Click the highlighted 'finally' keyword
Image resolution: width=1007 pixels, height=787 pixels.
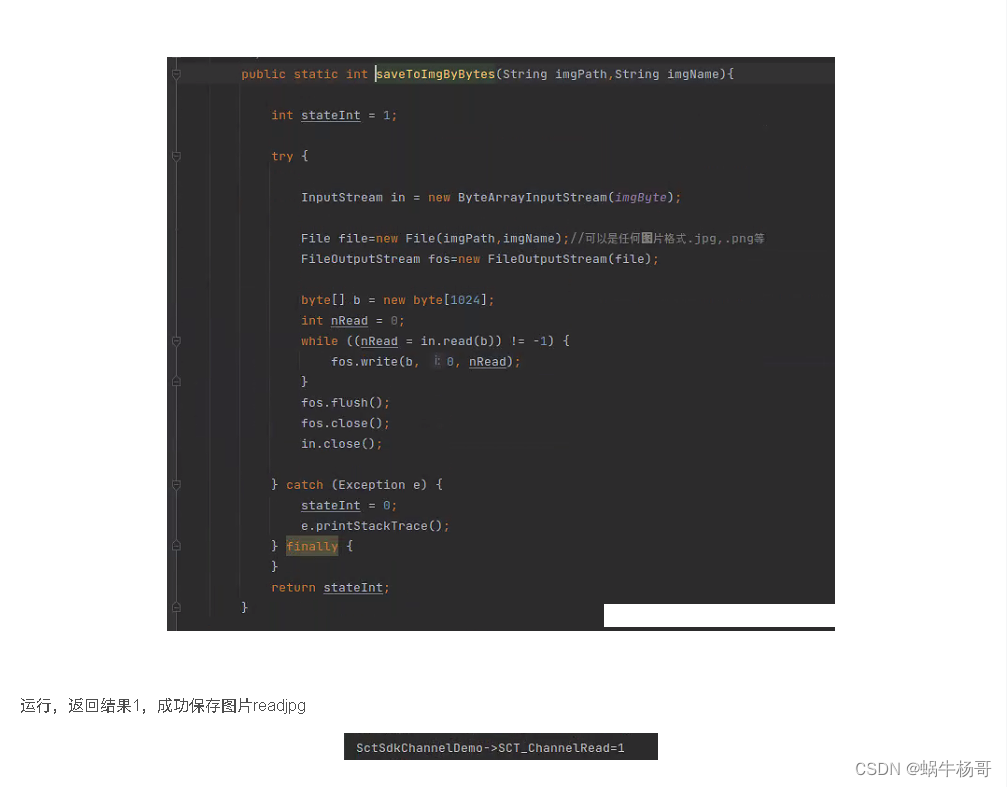[312, 547]
